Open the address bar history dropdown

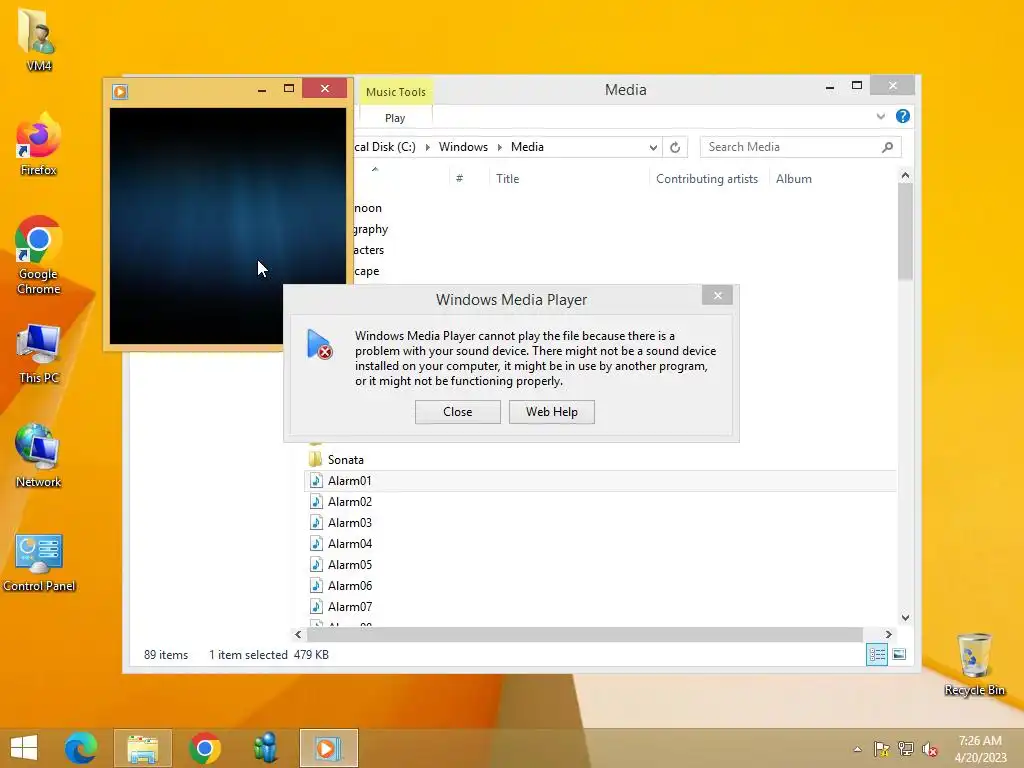click(x=652, y=148)
